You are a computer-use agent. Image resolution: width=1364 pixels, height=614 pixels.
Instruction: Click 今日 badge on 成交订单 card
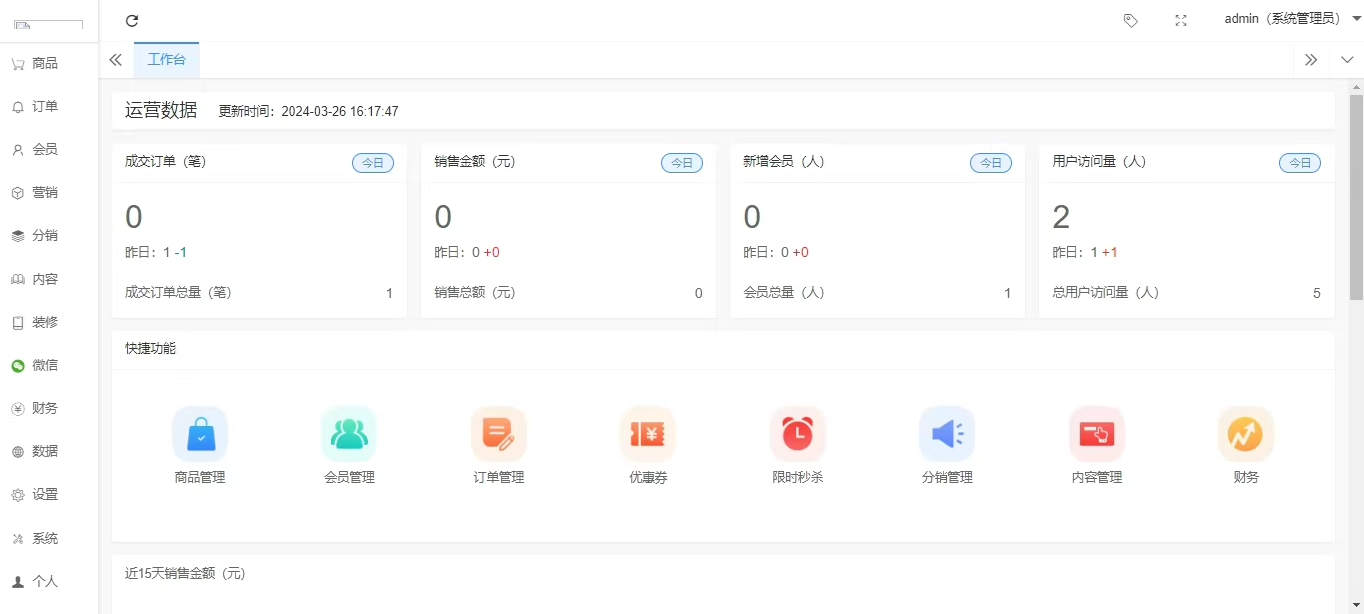pyautogui.click(x=373, y=162)
